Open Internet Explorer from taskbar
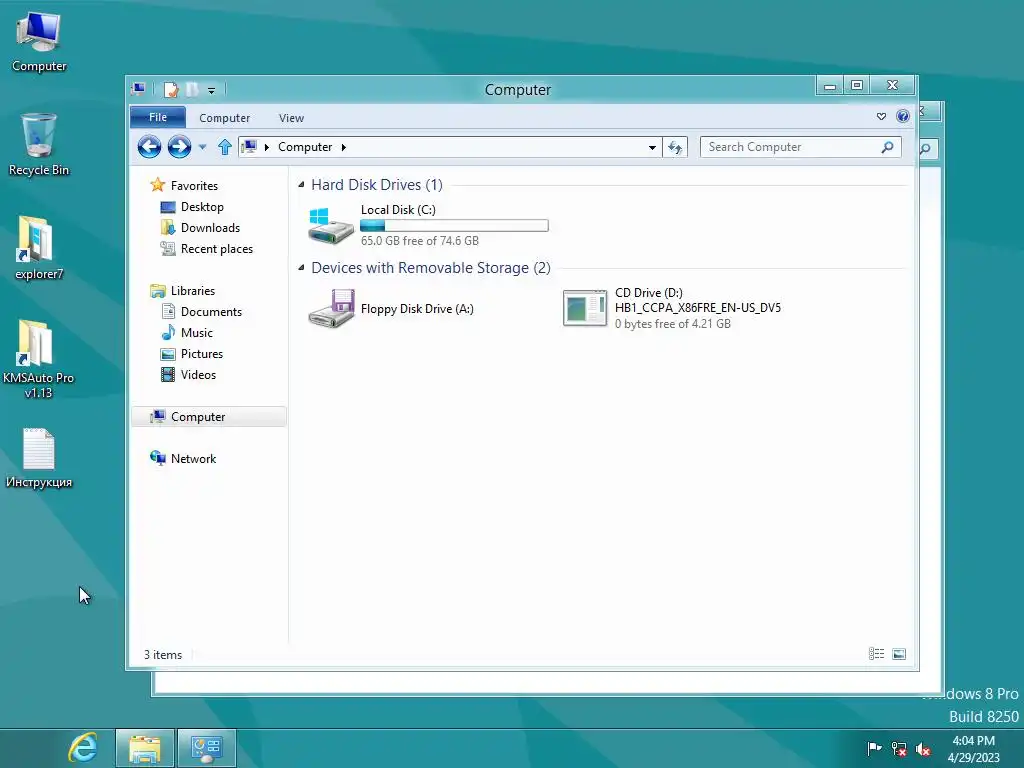The width and height of the screenshot is (1024, 768). tap(82, 748)
